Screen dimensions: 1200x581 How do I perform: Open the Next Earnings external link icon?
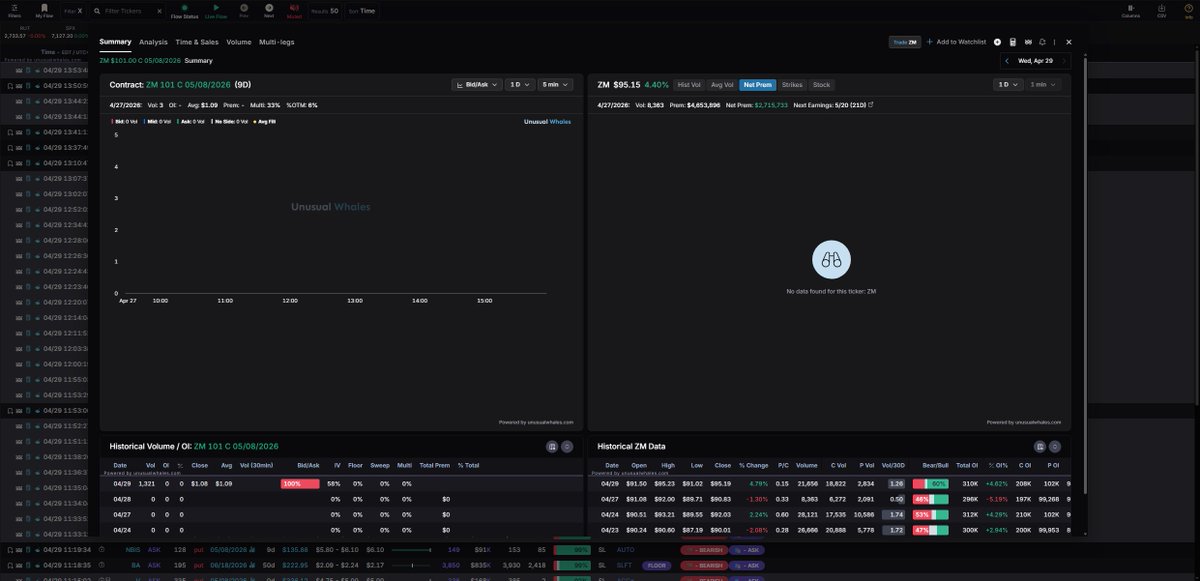coord(870,104)
